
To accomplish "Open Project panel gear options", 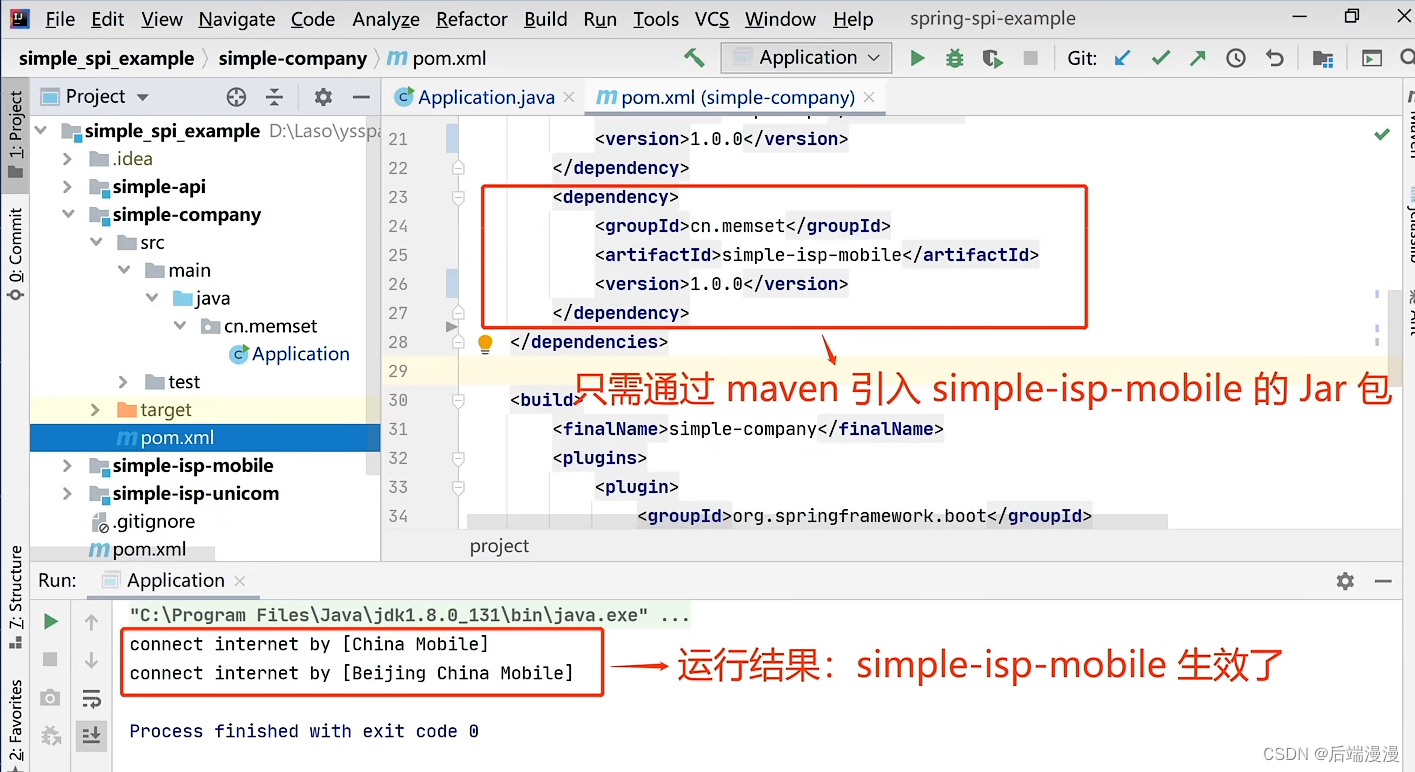I will click(323, 97).
